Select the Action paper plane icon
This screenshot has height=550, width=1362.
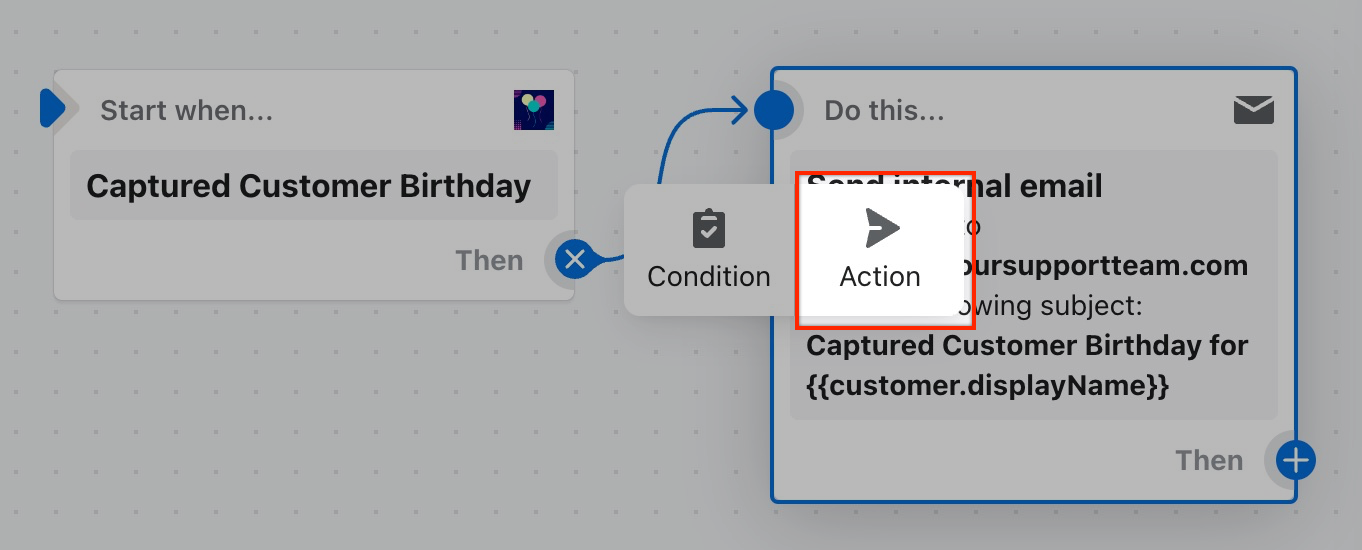click(x=881, y=229)
